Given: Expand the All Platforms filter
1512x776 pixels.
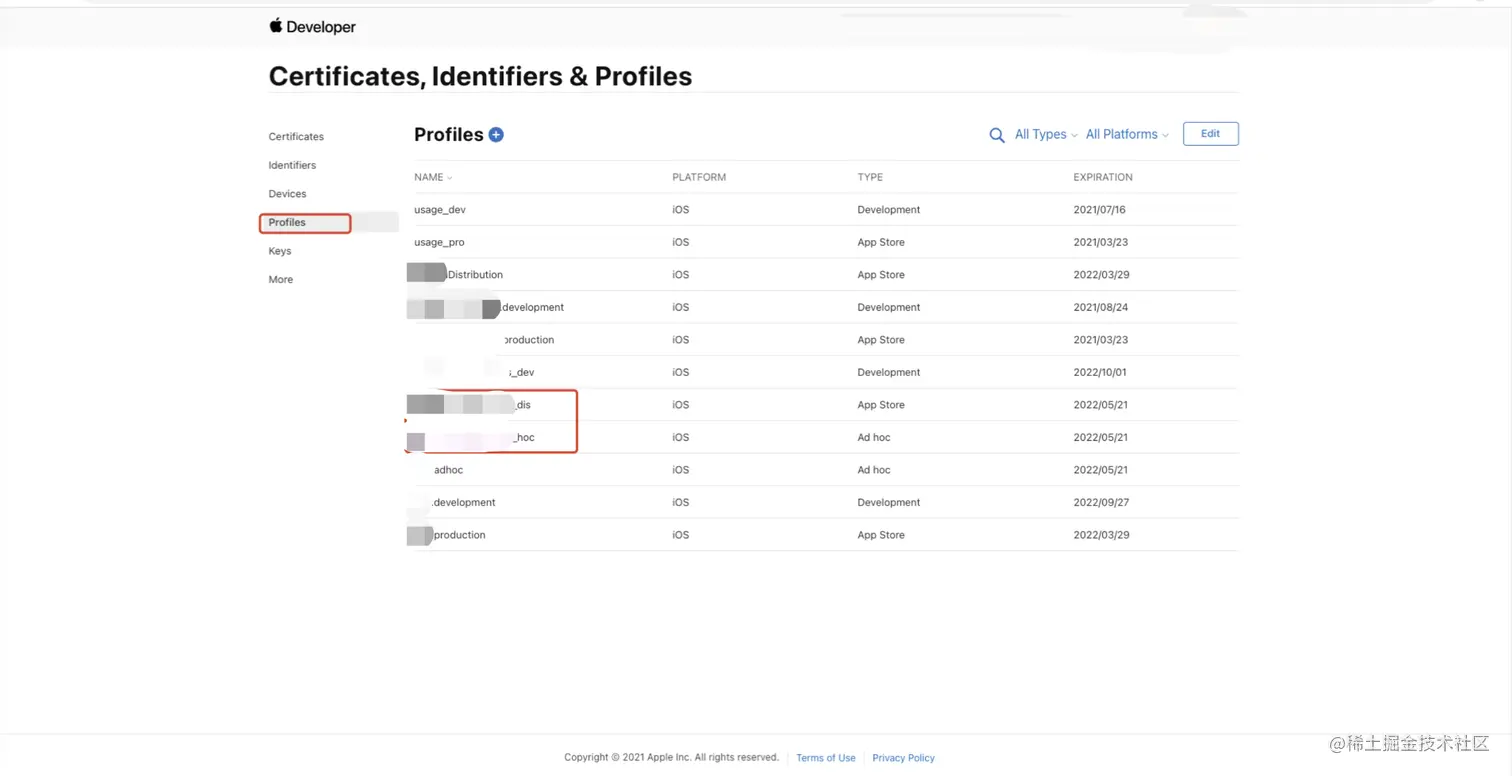Looking at the screenshot, I should tap(1127, 134).
